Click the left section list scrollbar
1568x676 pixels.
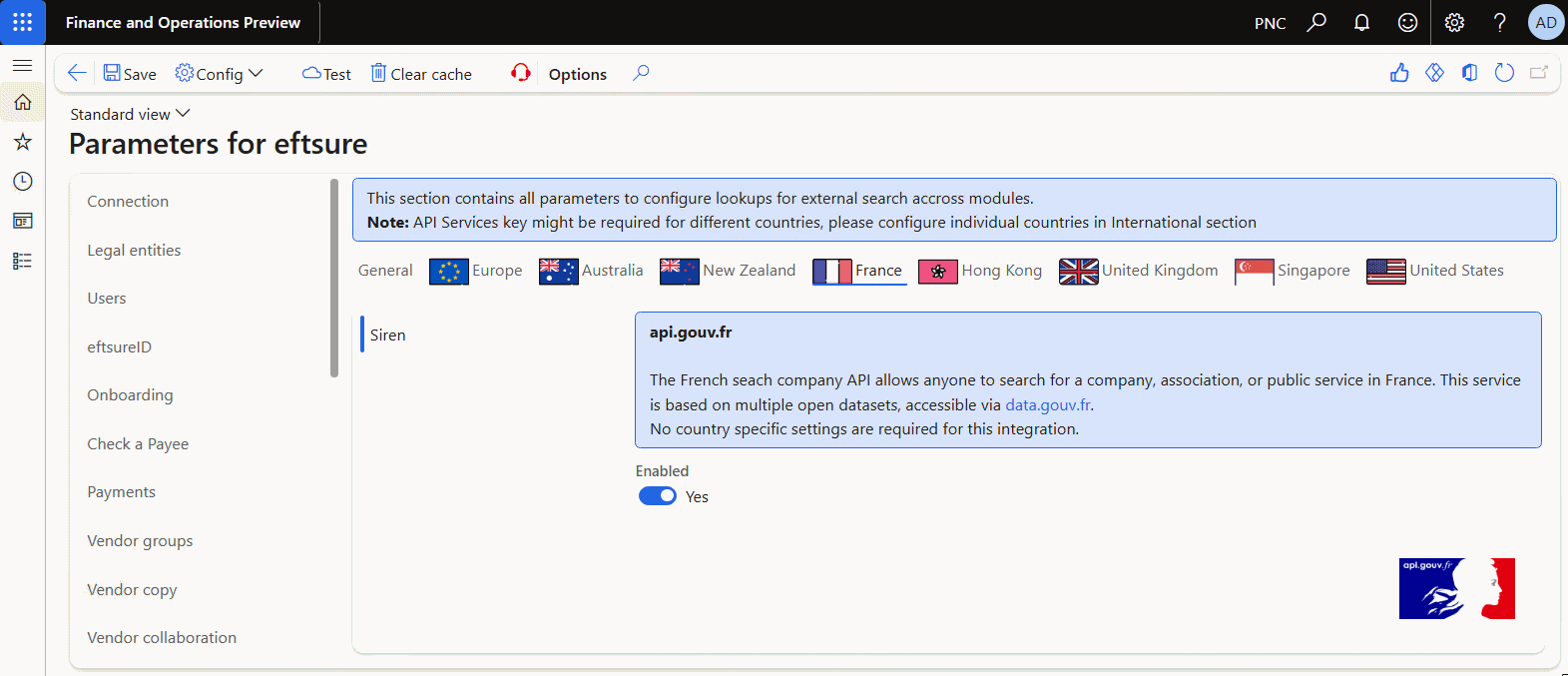pyautogui.click(x=334, y=278)
